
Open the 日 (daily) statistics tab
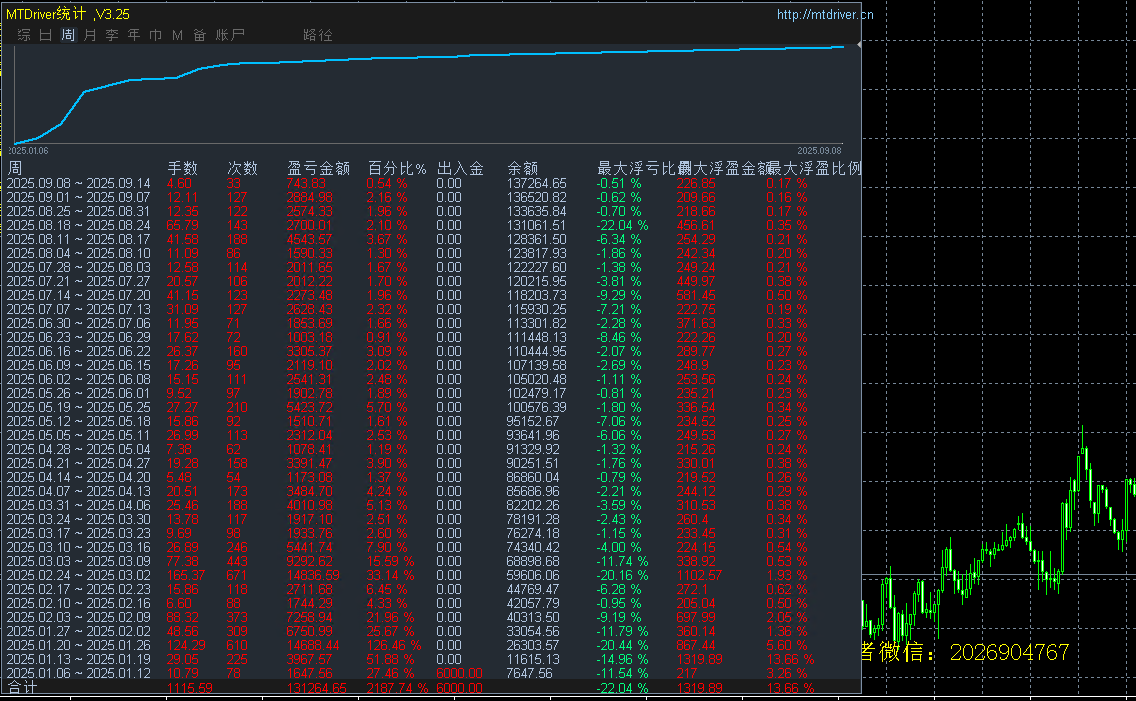pos(46,35)
